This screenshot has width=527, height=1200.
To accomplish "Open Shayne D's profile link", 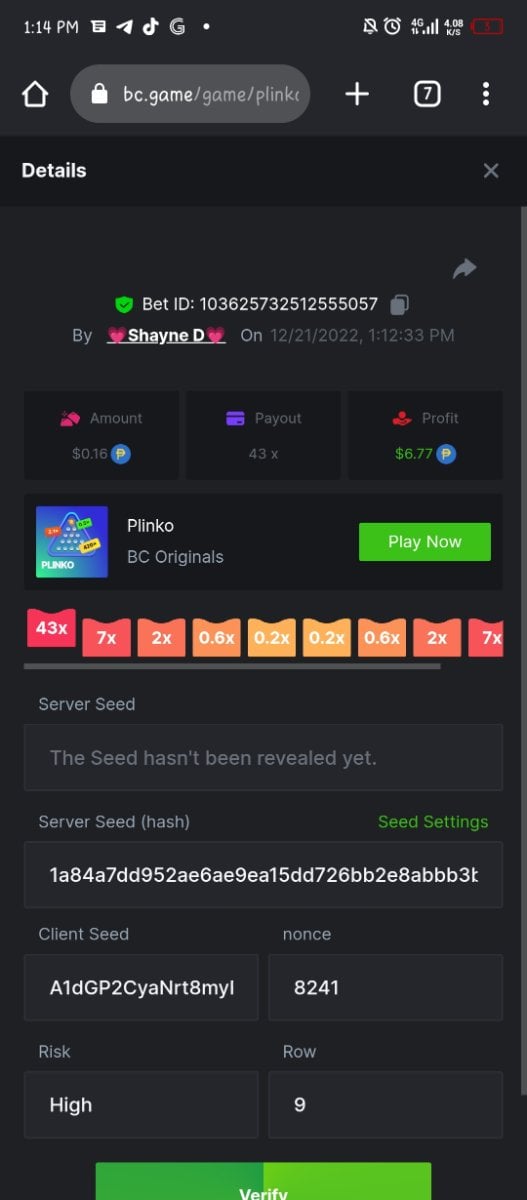I will click(x=166, y=335).
